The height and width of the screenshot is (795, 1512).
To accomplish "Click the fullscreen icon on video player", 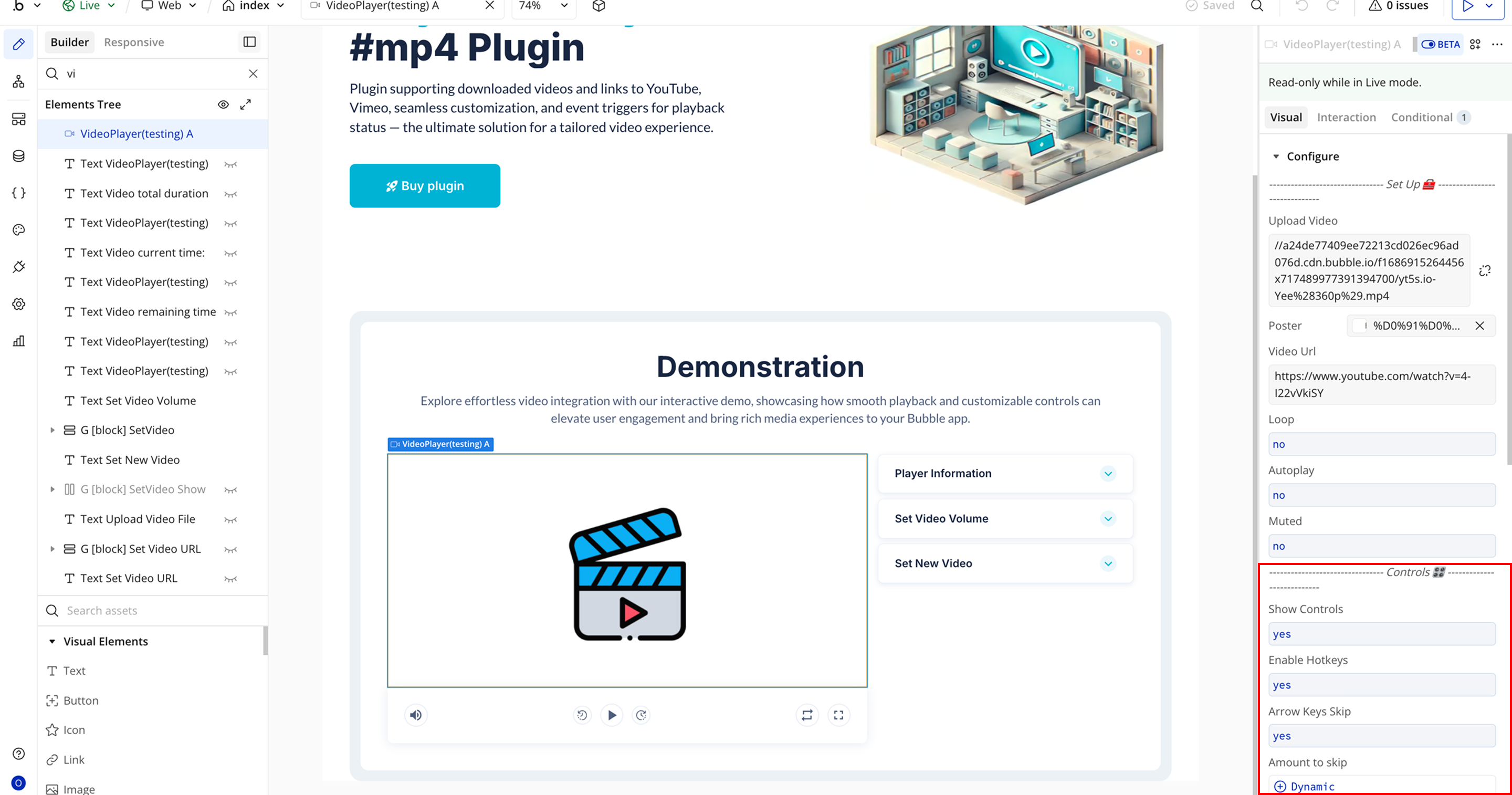I will pyautogui.click(x=838, y=715).
